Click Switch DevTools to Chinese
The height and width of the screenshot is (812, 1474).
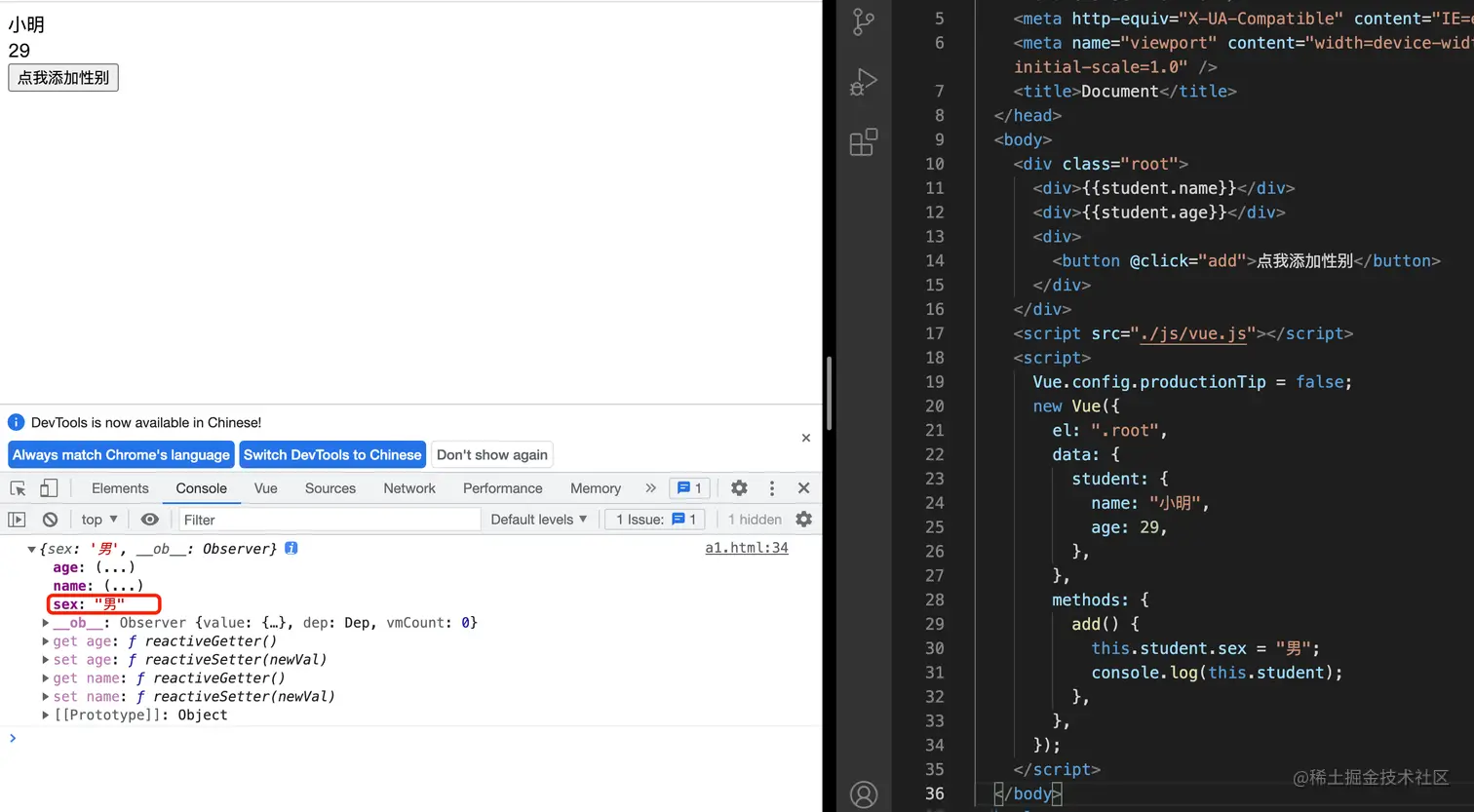pos(332,455)
